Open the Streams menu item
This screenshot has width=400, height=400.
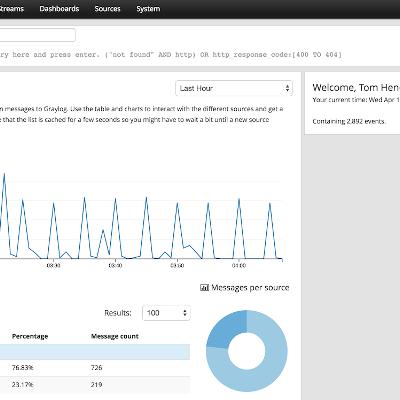click(x=12, y=9)
